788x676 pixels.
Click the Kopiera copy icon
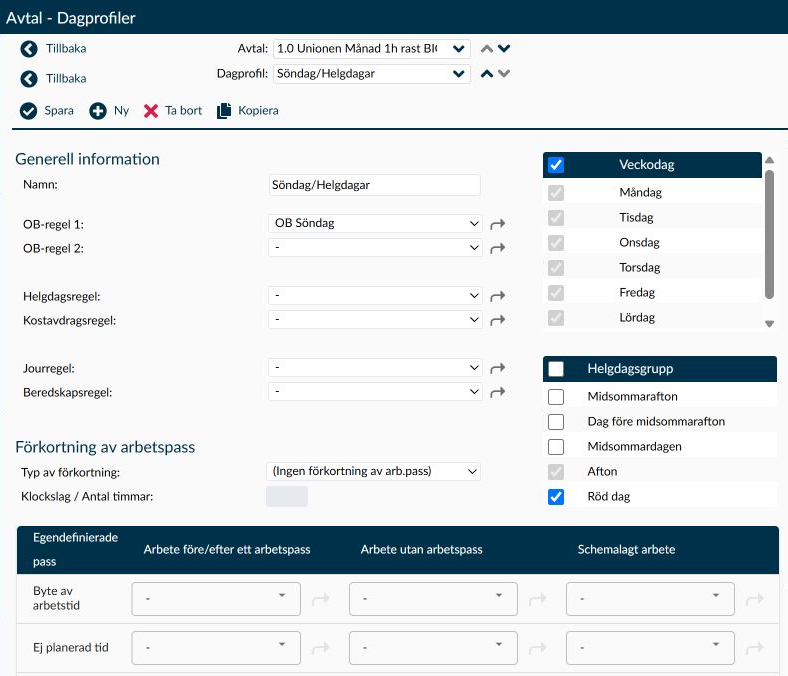coord(224,111)
